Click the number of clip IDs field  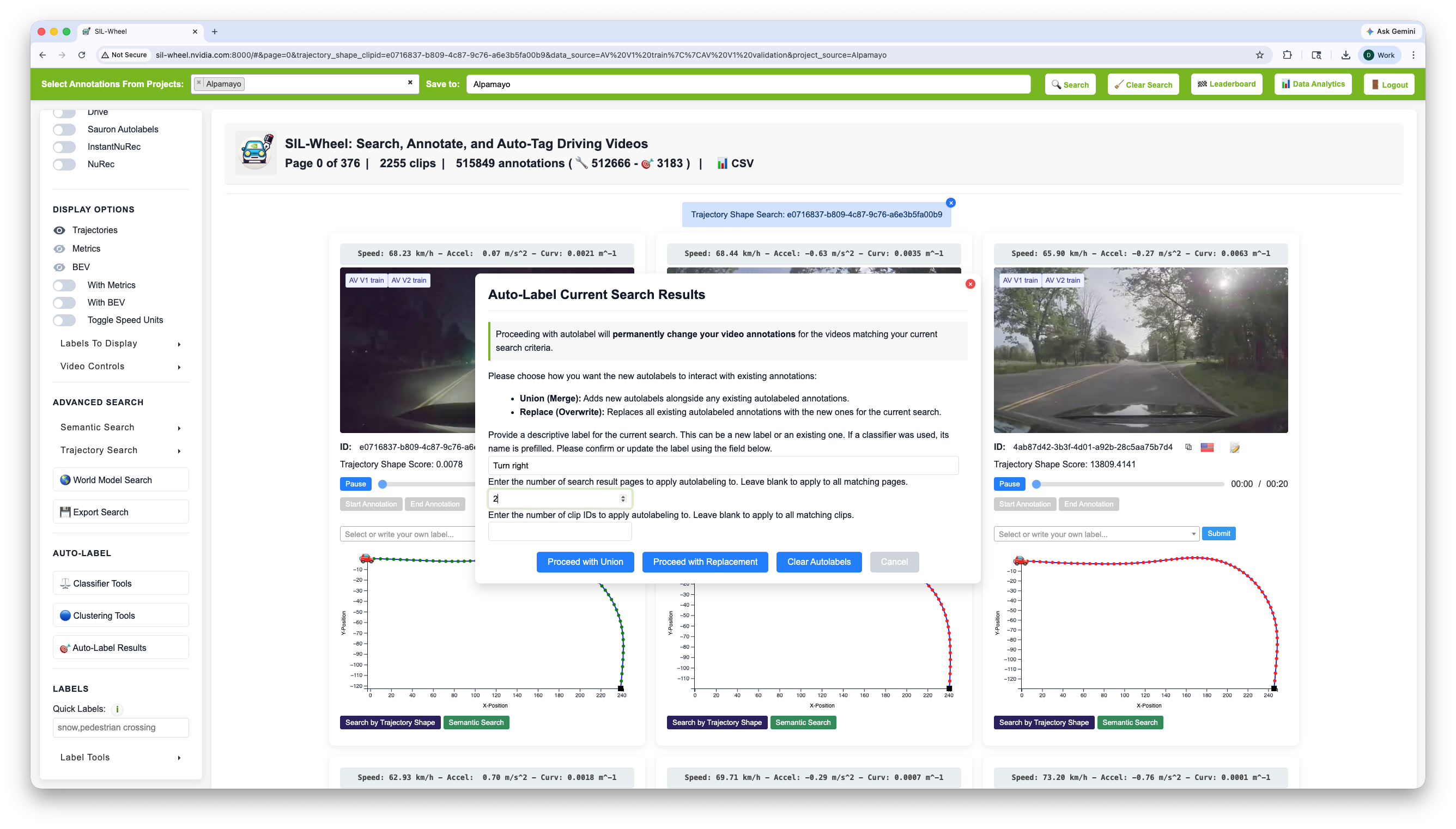560,532
